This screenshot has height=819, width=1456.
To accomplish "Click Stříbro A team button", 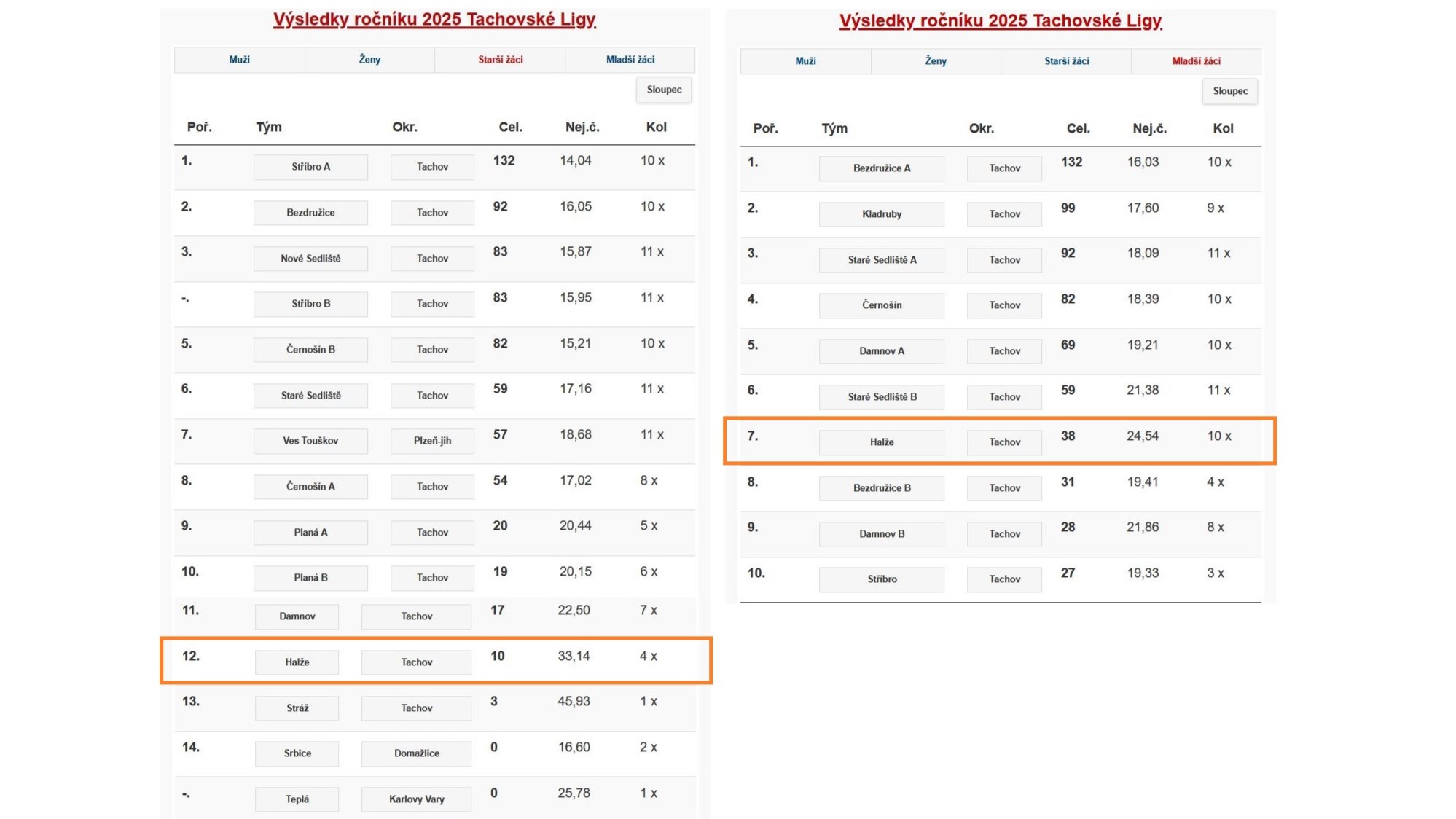I will tap(310, 167).
